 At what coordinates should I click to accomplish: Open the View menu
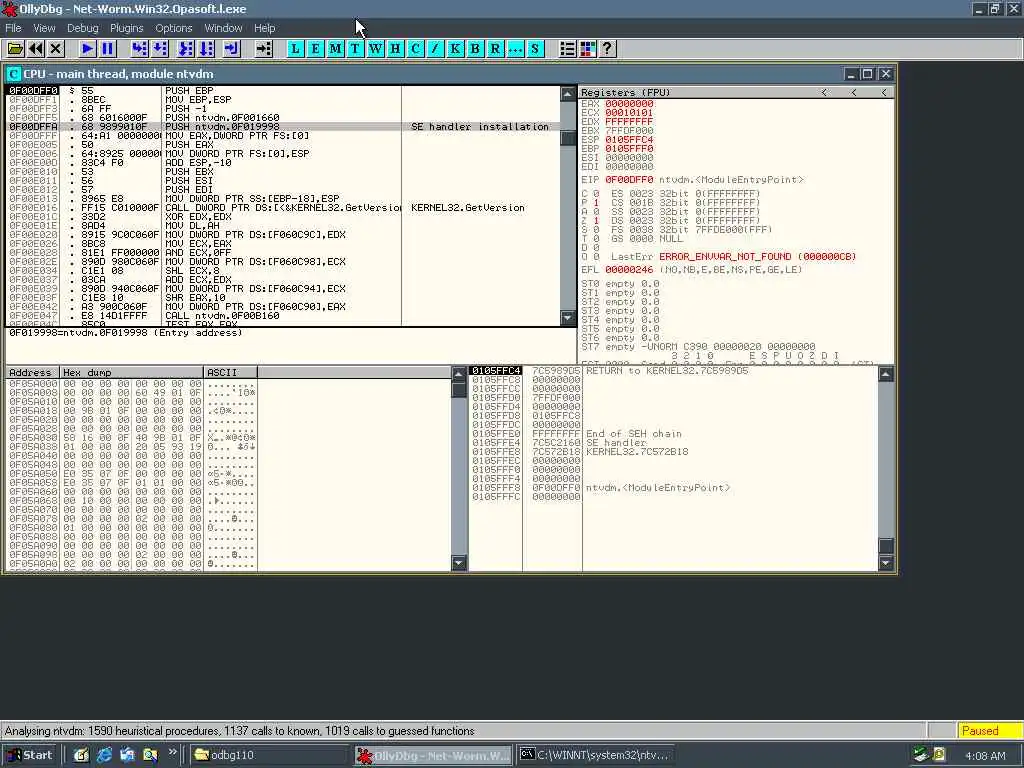pos(44,28)
